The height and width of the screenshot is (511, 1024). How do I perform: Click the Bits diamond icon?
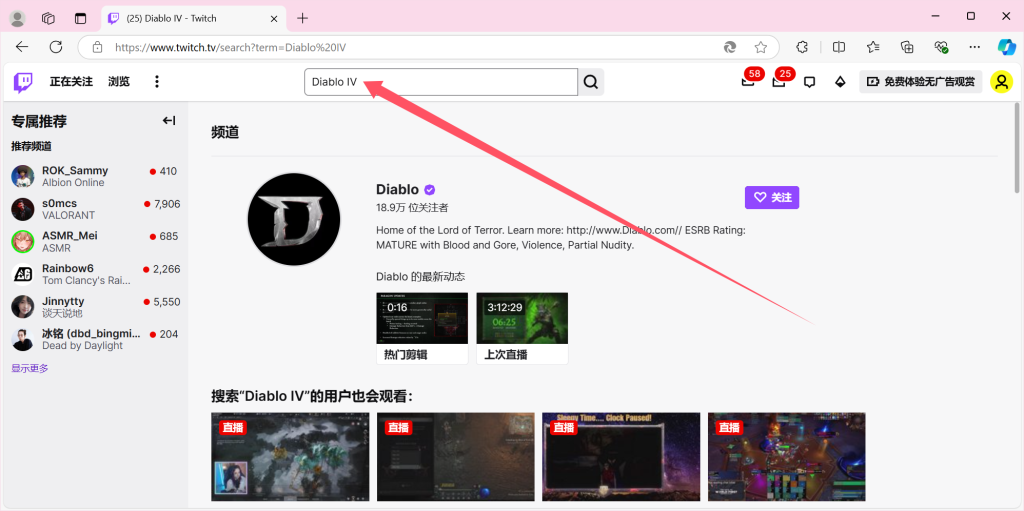click(x=840, y=82)
